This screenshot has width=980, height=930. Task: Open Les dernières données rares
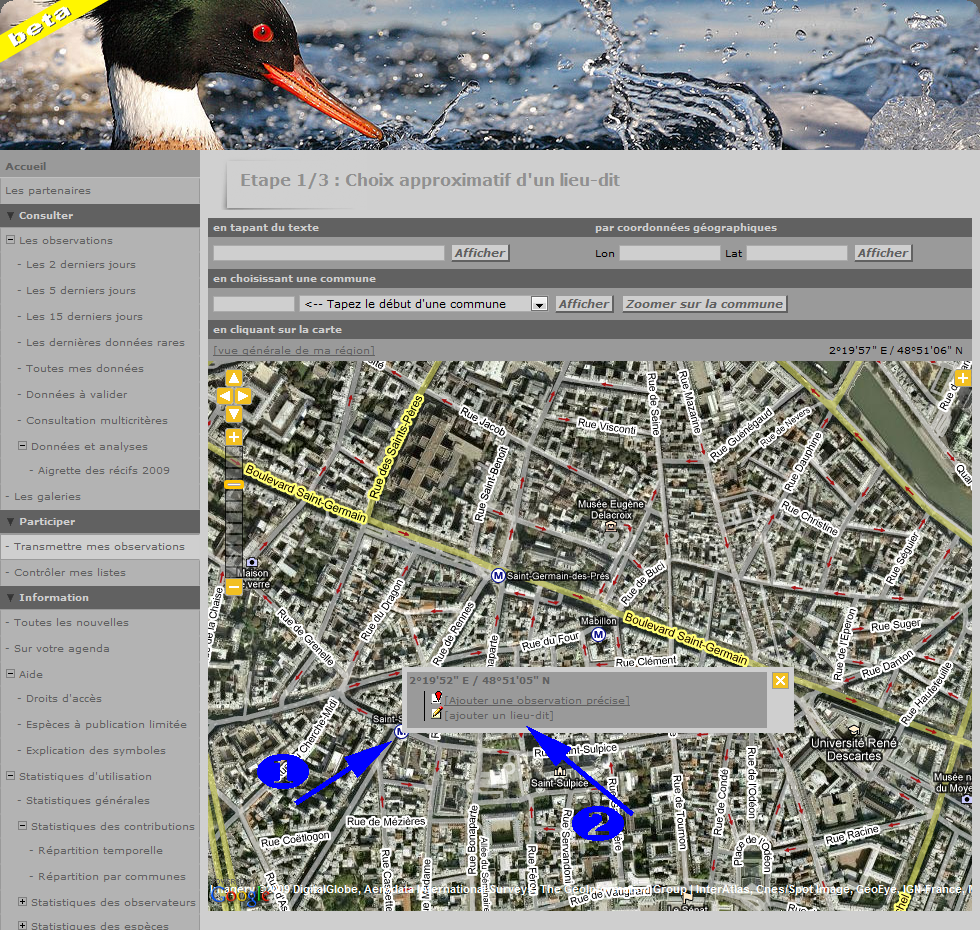click(x=105, y=342)
